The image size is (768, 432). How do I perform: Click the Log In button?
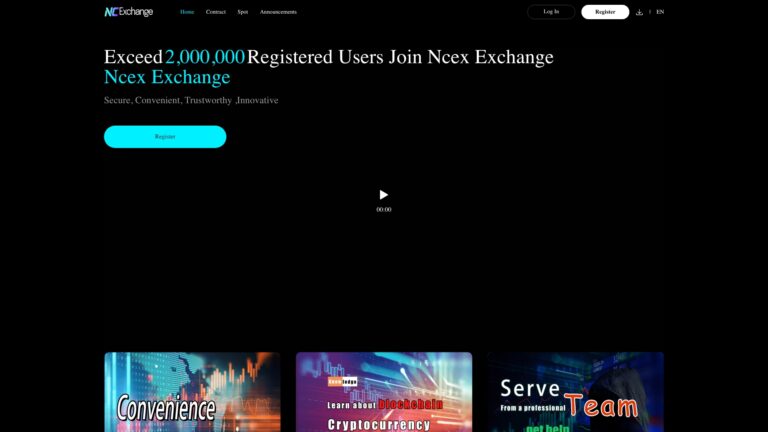pyautogui.click(x=551, y=12)
